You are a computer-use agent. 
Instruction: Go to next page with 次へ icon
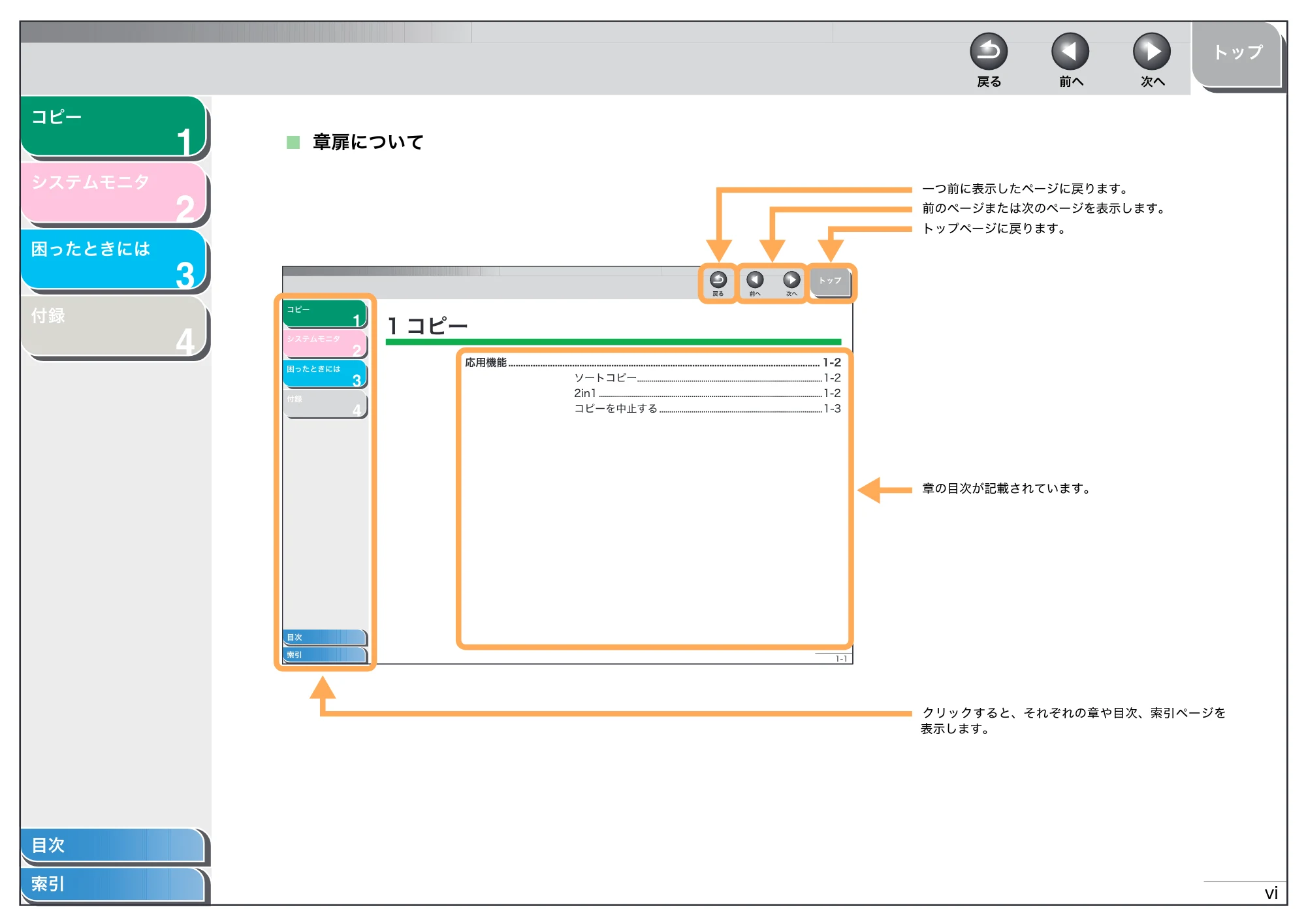pos(1152,52)
